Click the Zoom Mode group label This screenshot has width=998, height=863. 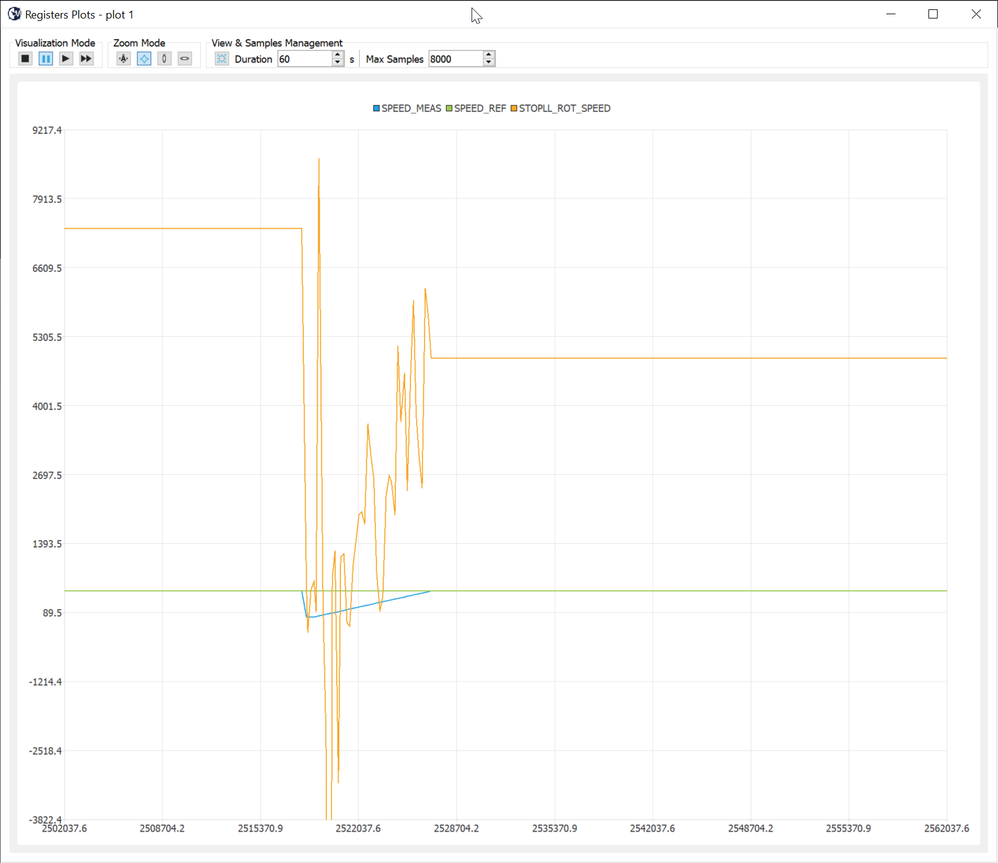[x=139, y=43]
